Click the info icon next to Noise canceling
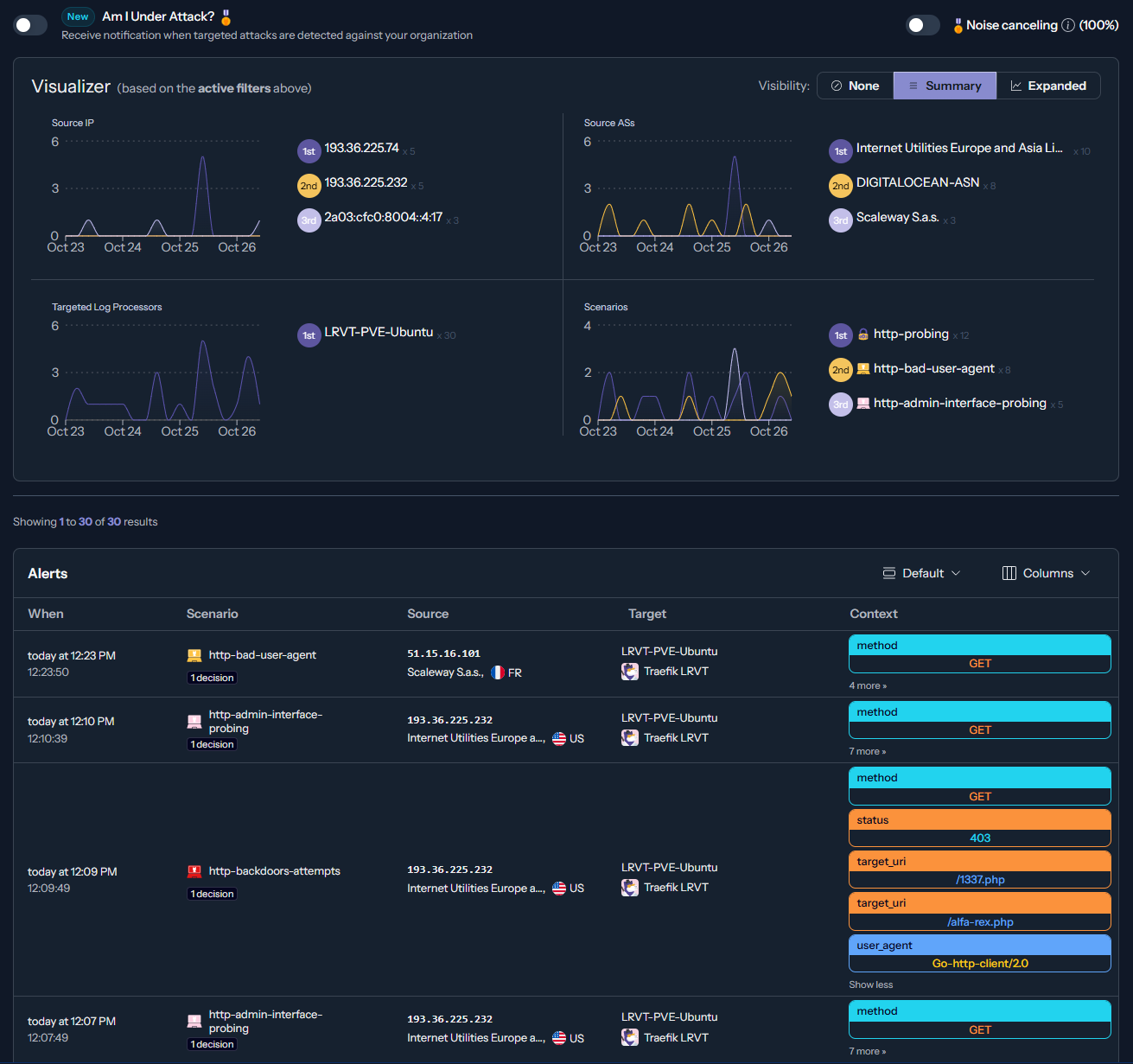Screen dimensions: 1133x1064 pyautogui.click(x=1066, y=25)
